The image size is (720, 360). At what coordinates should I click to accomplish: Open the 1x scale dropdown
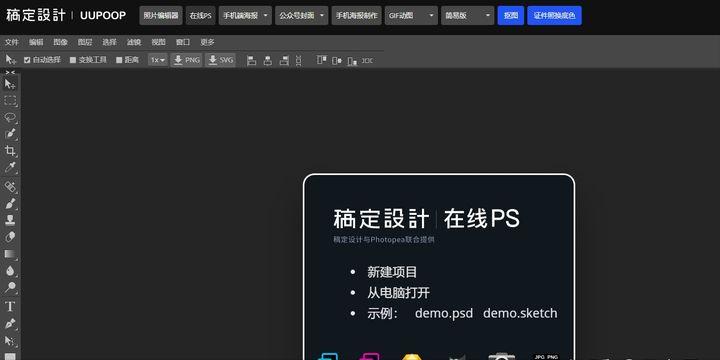tap(158, 60)
